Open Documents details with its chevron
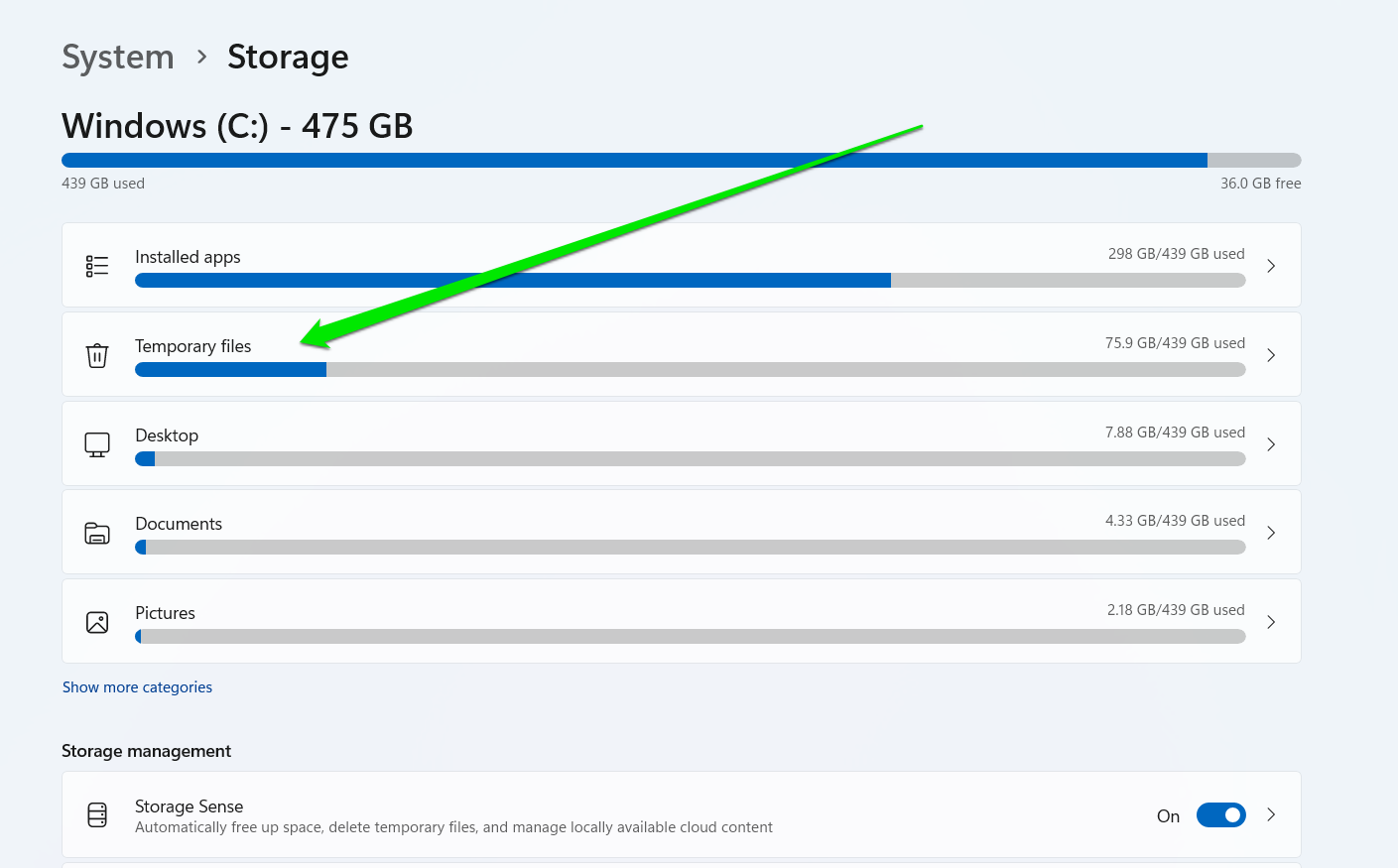This screenshot has height=868, width=1398. coord(1271,533)
